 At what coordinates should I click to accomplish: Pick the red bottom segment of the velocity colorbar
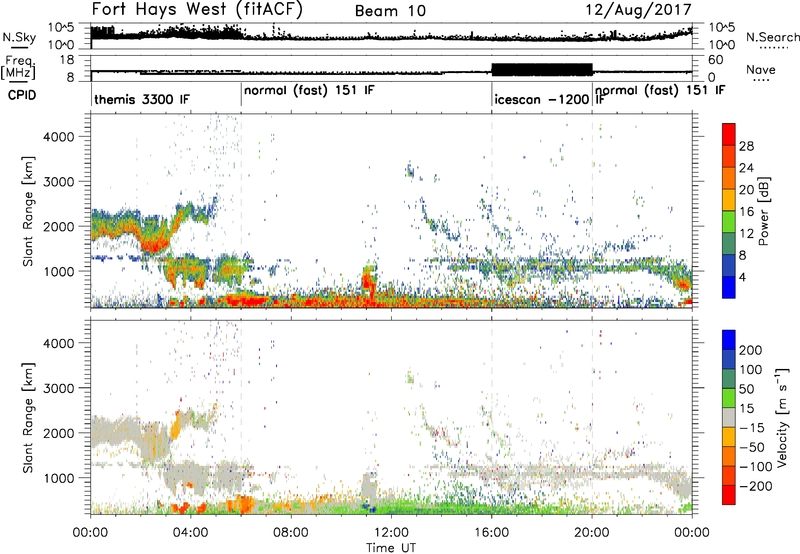pos(729,495)
